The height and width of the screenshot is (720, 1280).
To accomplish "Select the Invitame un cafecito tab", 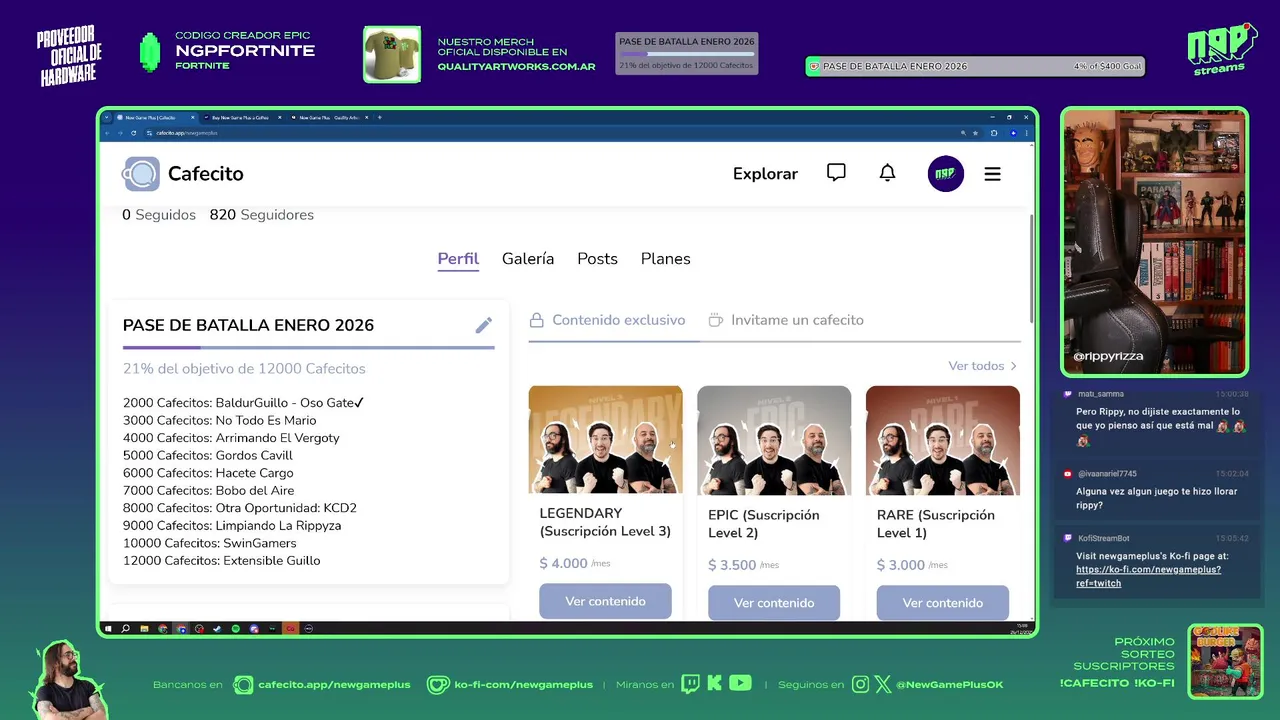I will [x=786, y=320].
